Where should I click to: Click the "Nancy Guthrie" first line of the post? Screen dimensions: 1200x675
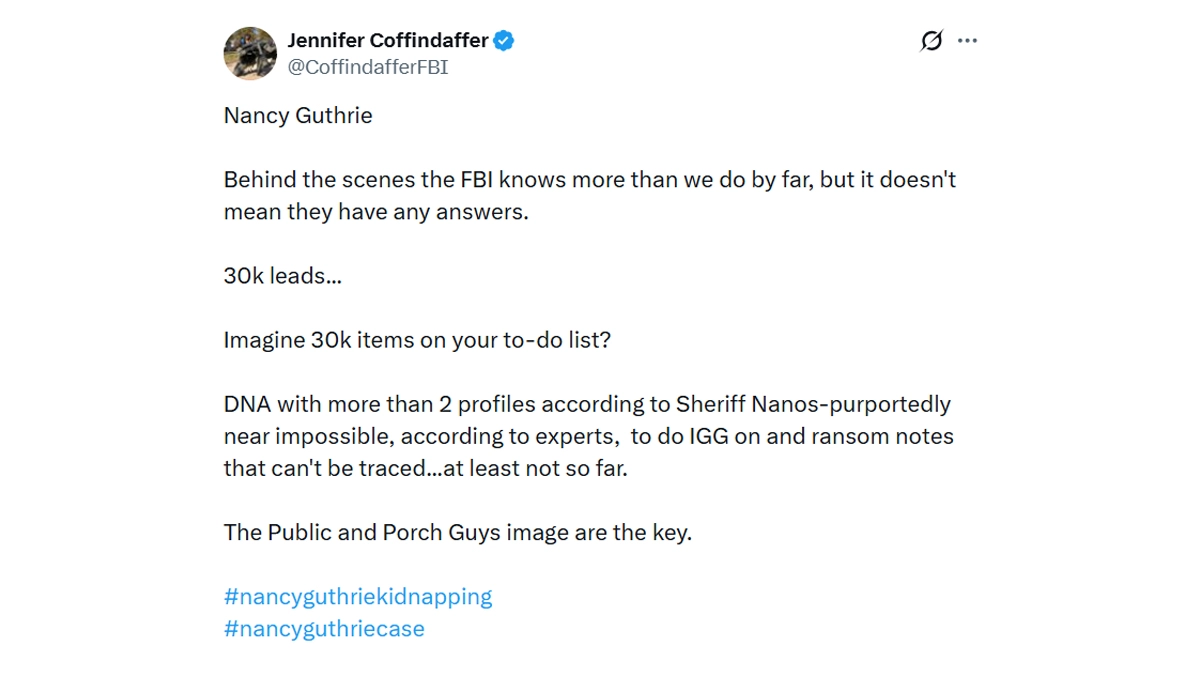pos(298,116)
